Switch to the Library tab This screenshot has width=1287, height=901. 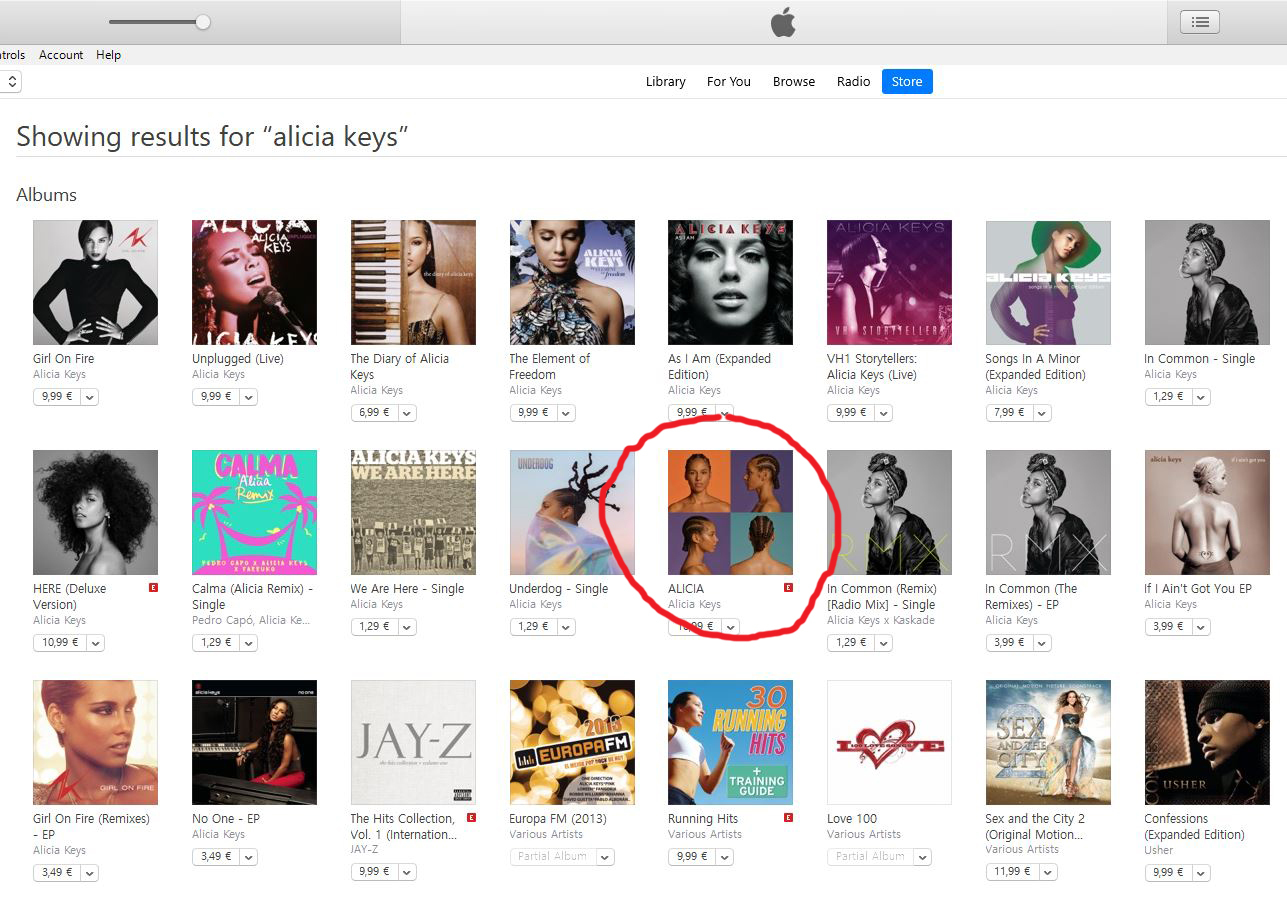pos(666,82)
